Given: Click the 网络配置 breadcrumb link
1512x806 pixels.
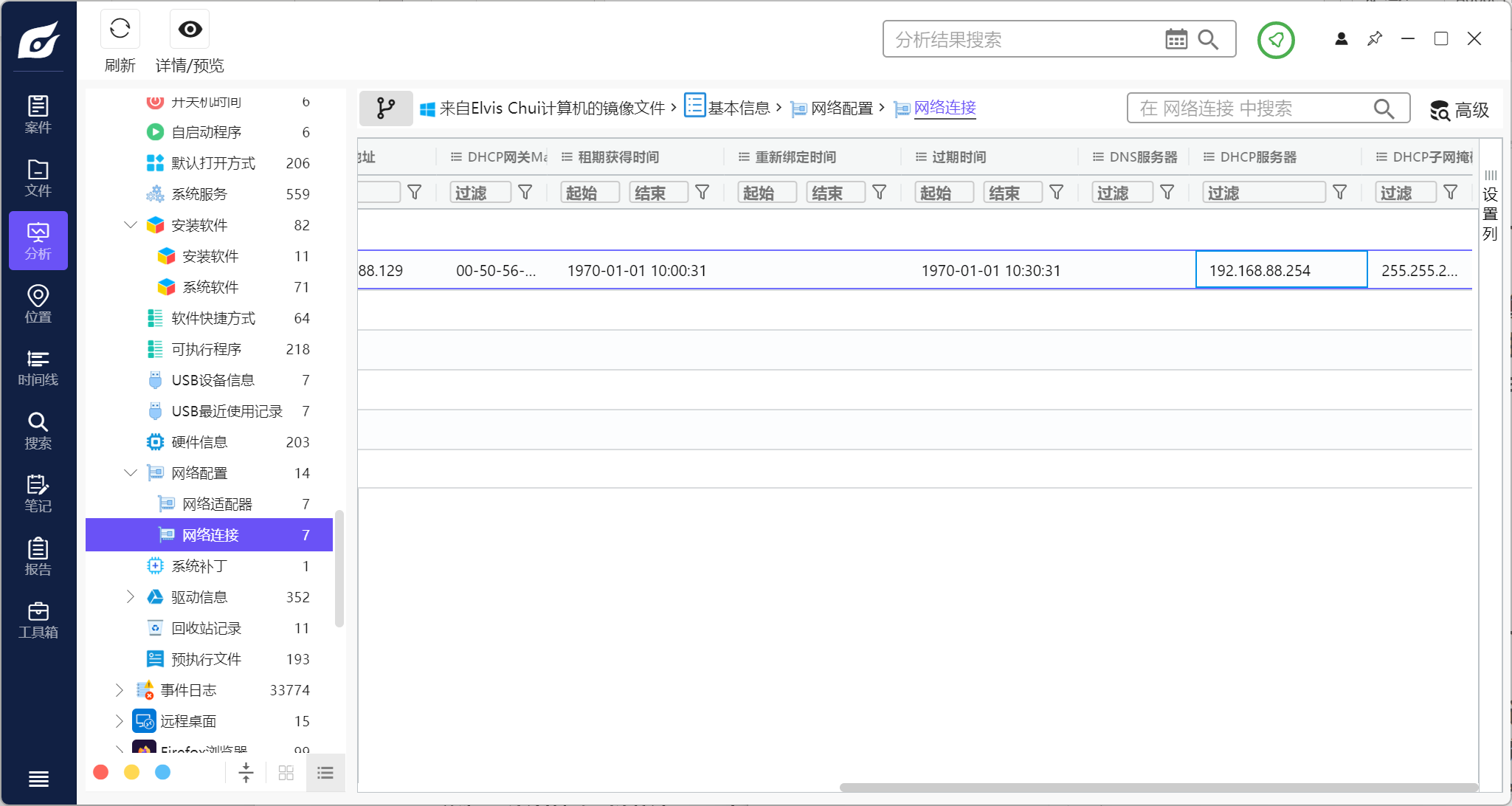Looking at the screenshot, I should click(x=841, y=108).
